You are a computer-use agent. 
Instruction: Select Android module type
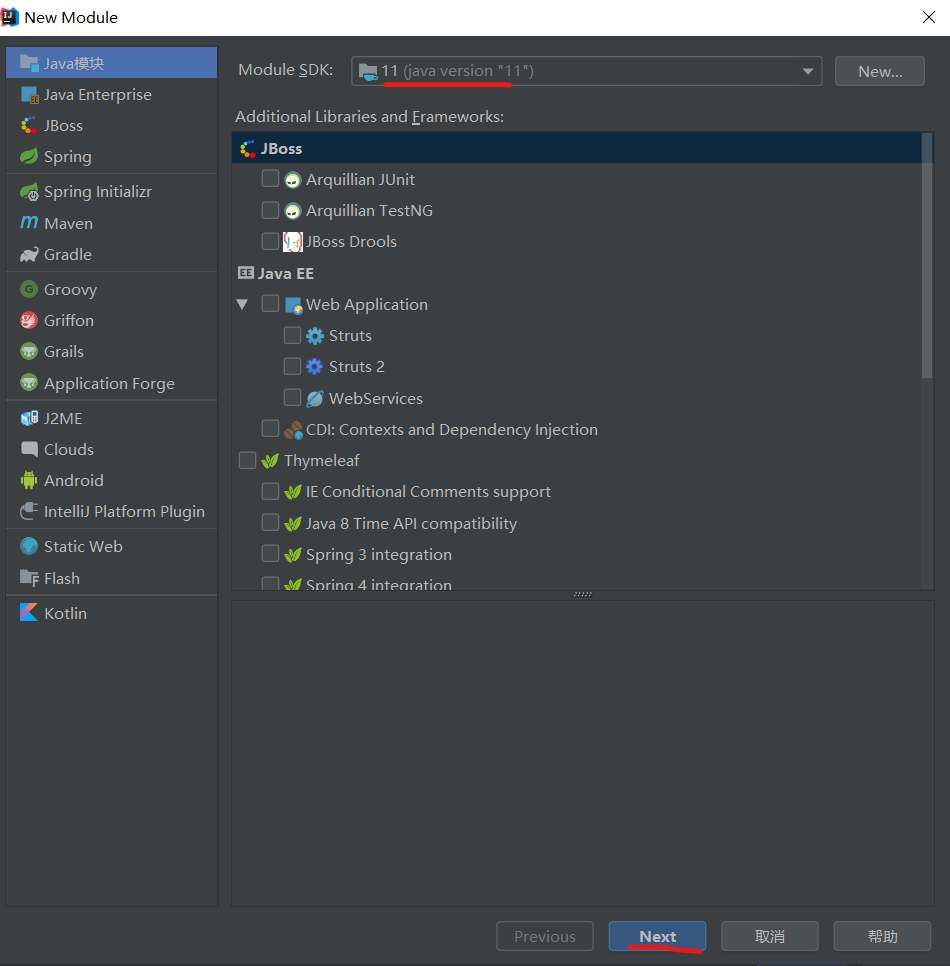click(x=112, y=480)
